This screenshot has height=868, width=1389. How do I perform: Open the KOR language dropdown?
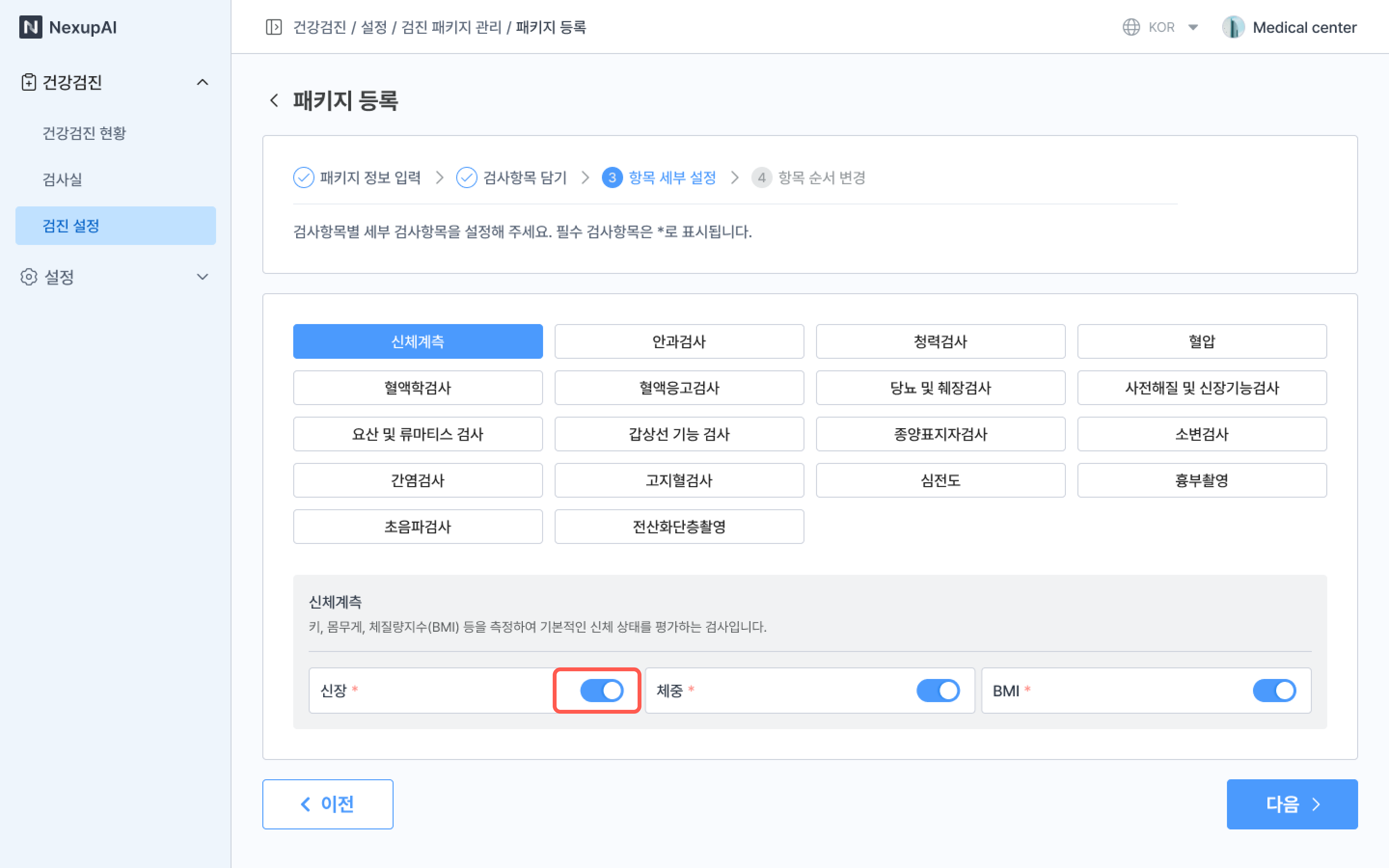coord(1193,27)
